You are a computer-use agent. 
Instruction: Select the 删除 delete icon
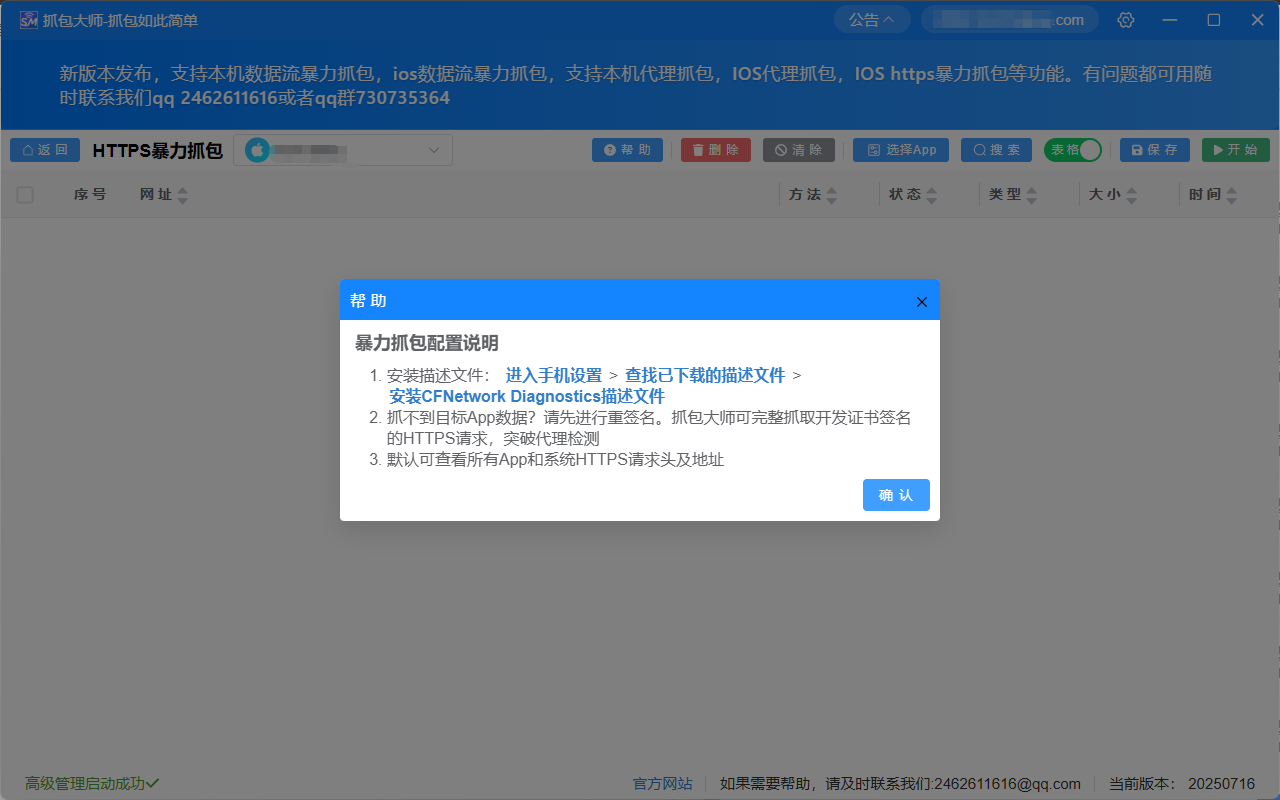tap(715, 149)
